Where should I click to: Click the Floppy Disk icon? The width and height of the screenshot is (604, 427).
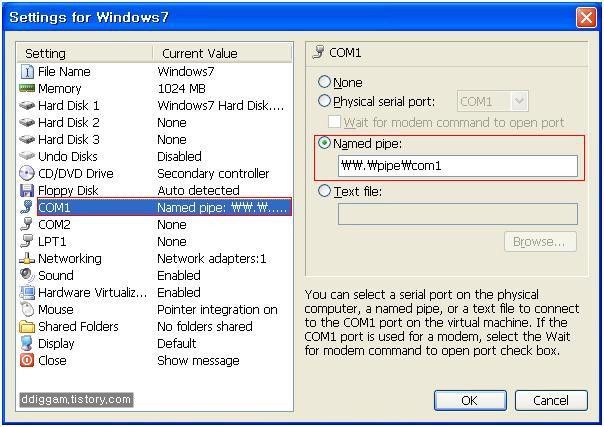point(27,190)
